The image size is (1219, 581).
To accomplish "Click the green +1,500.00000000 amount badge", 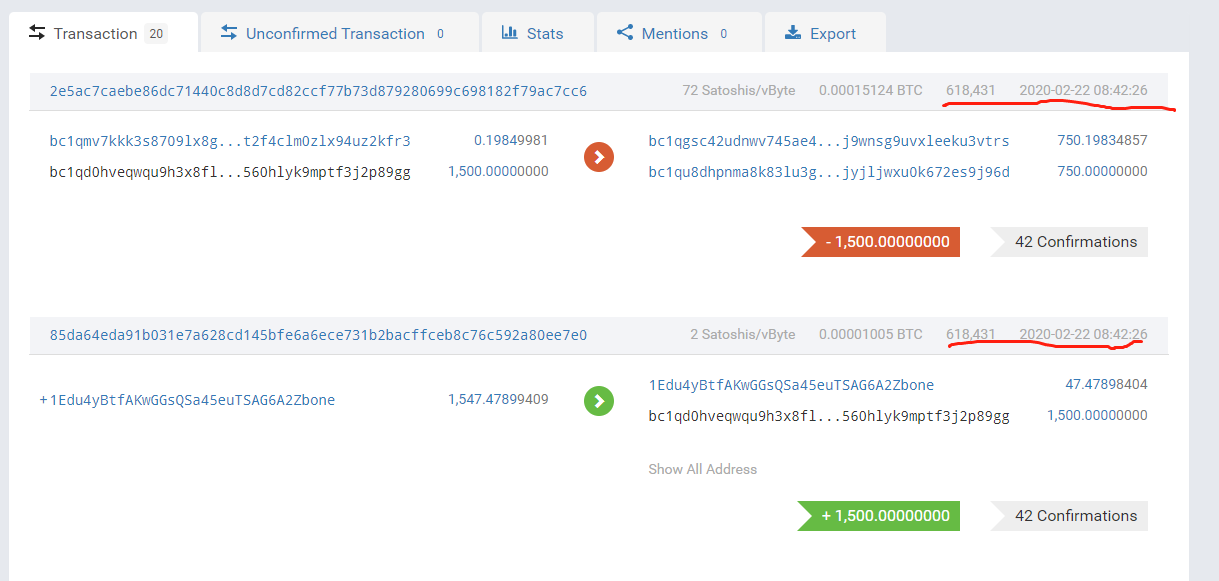I will coord(879,516).
